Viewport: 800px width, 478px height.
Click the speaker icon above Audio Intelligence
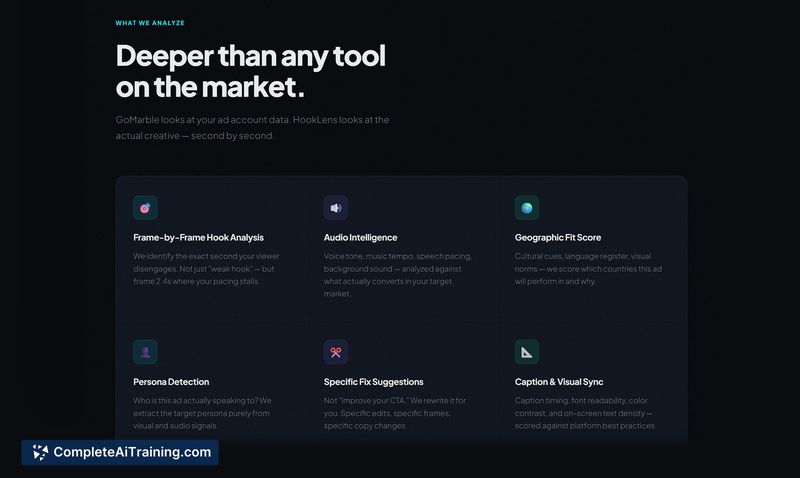pos(336,208)
